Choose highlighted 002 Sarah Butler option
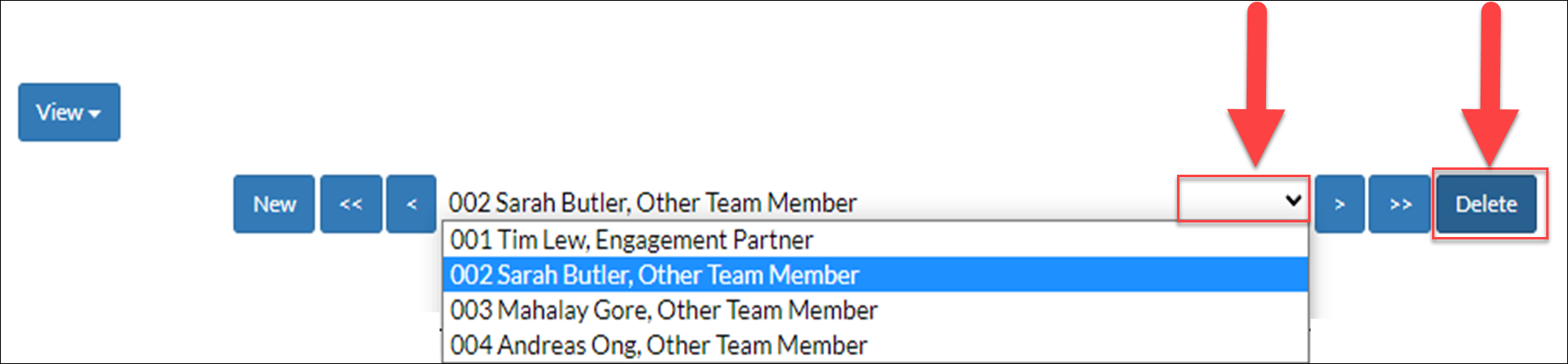This screenshot has height=364, width=1568. click(x=876, y=275)
